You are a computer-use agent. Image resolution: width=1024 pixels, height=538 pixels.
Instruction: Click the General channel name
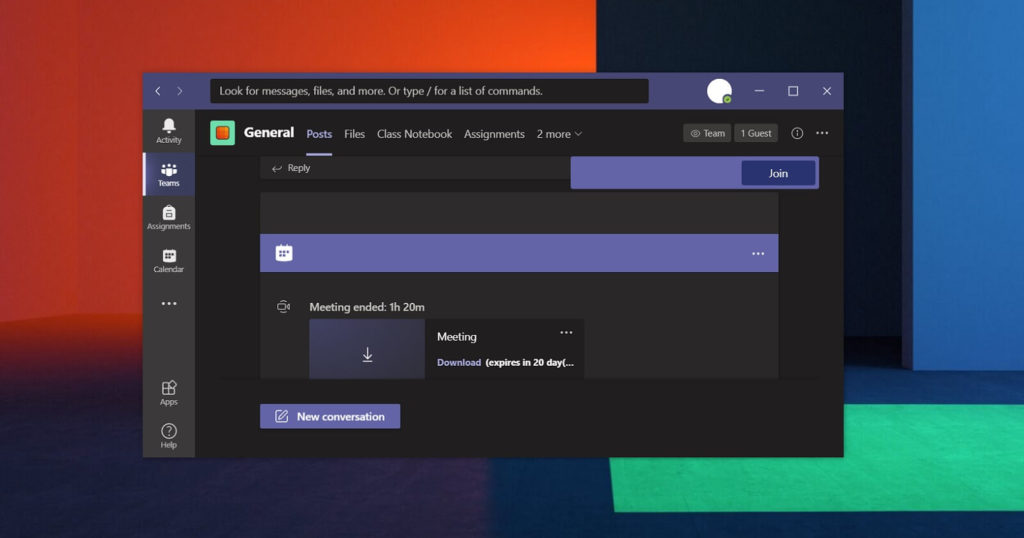268,133
